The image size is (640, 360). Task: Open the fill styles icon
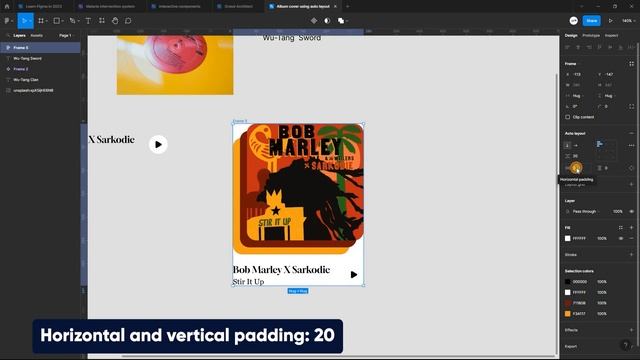pos(621,228)
